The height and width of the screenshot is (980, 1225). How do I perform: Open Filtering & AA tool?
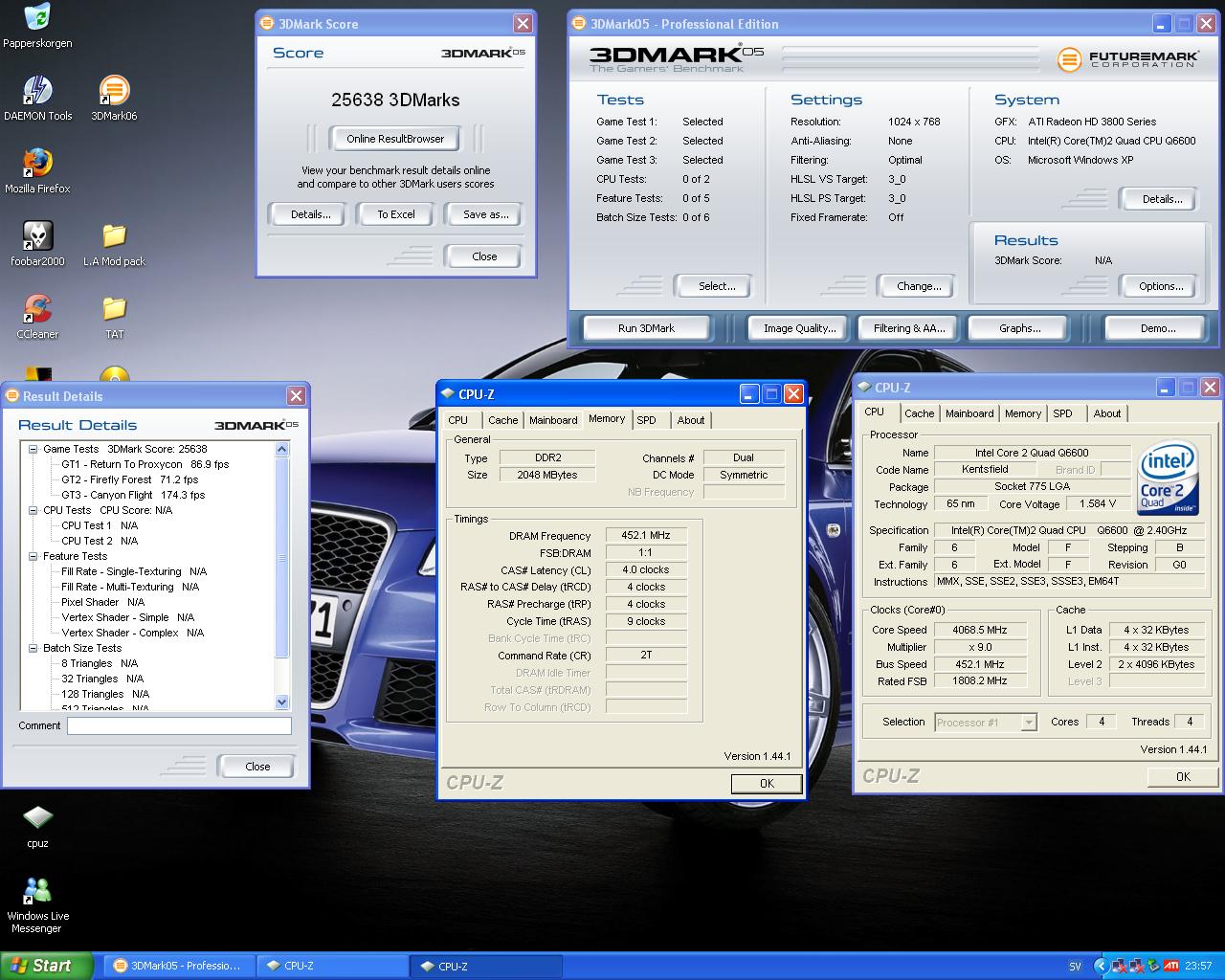point(909,328)
